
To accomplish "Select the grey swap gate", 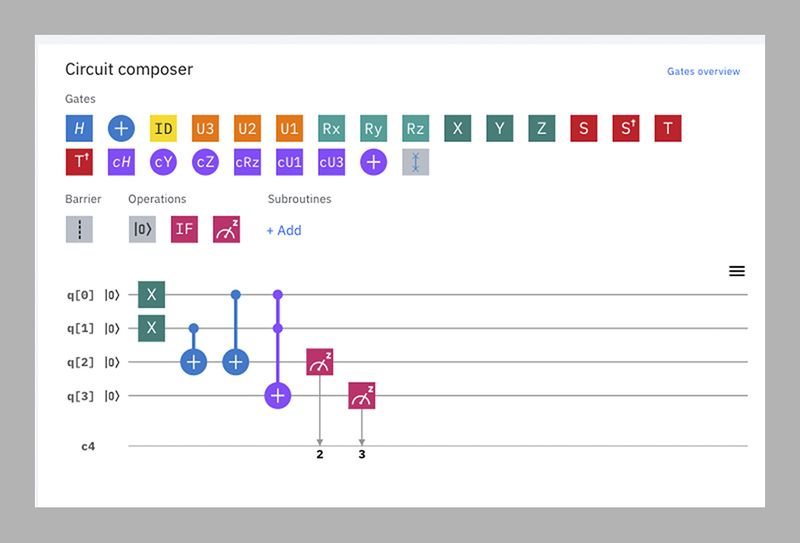I will (x=415, y=162).
